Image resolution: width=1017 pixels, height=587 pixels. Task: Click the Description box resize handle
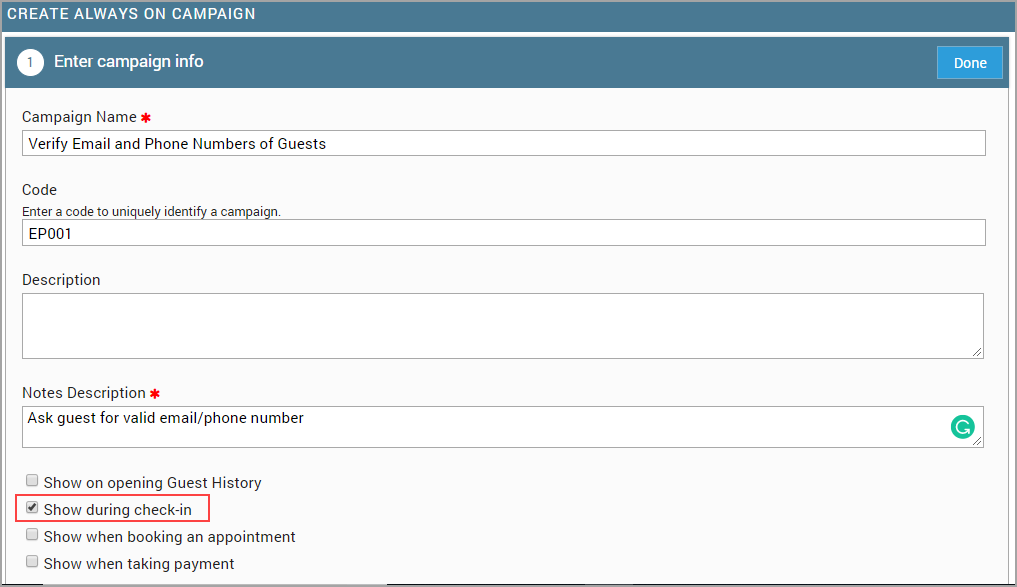click(977, 352)
